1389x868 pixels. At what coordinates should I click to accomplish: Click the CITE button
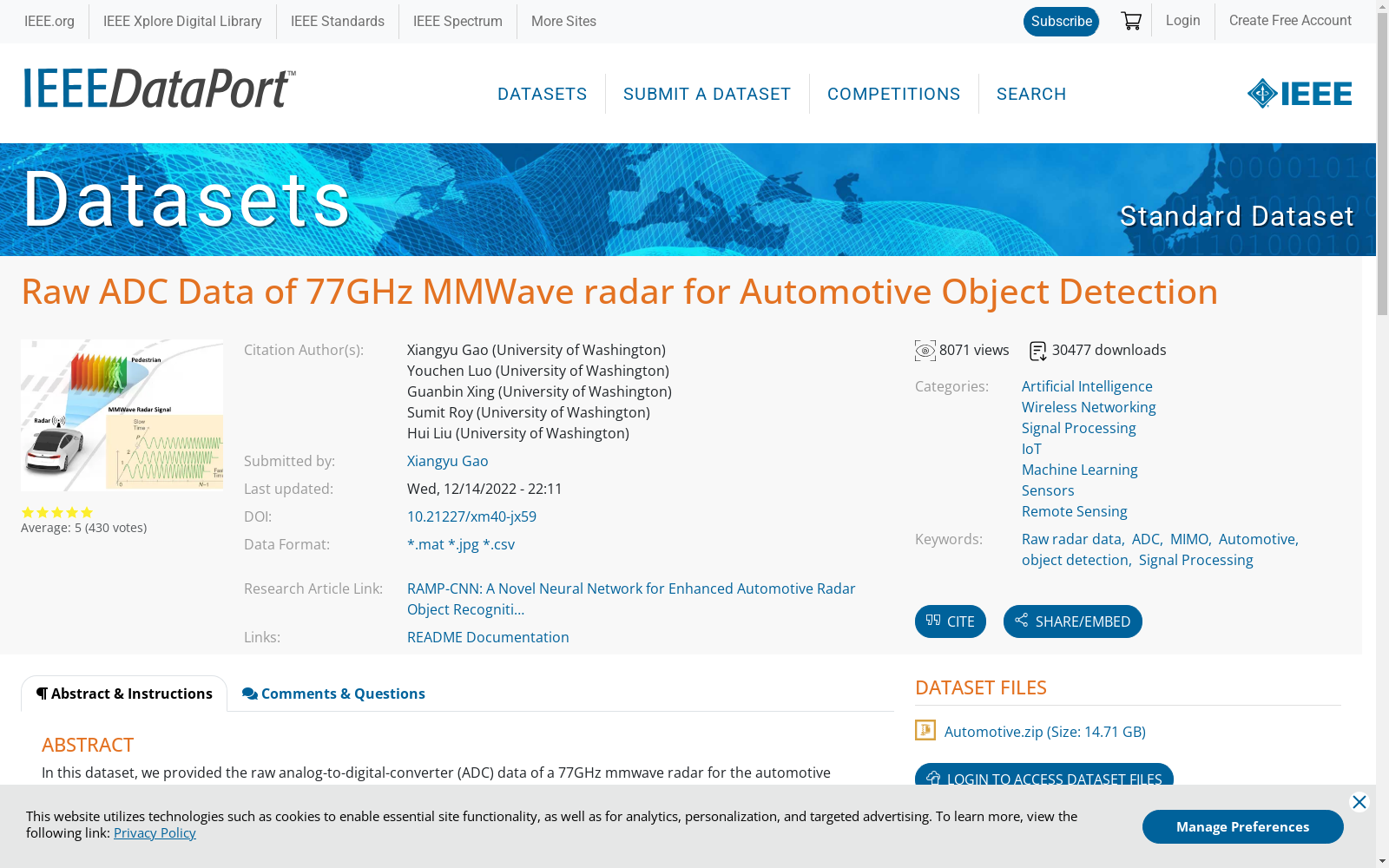951,621
